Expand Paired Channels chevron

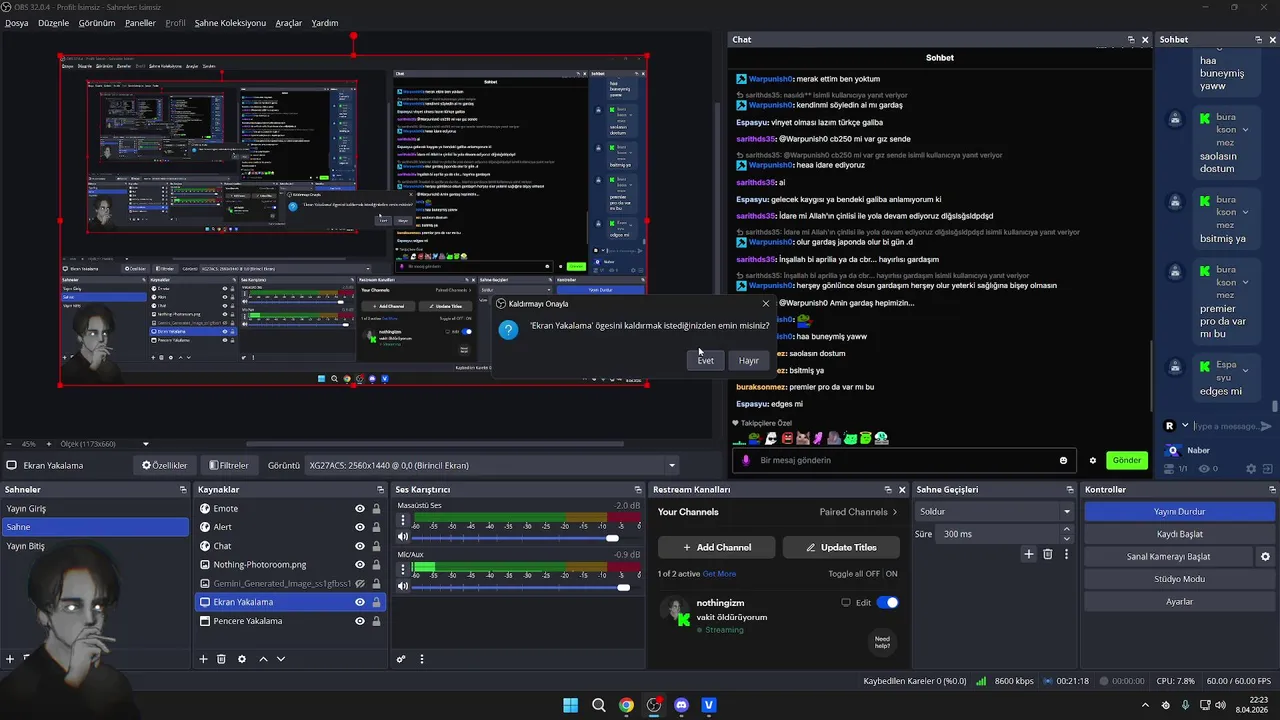pos(894,512)
